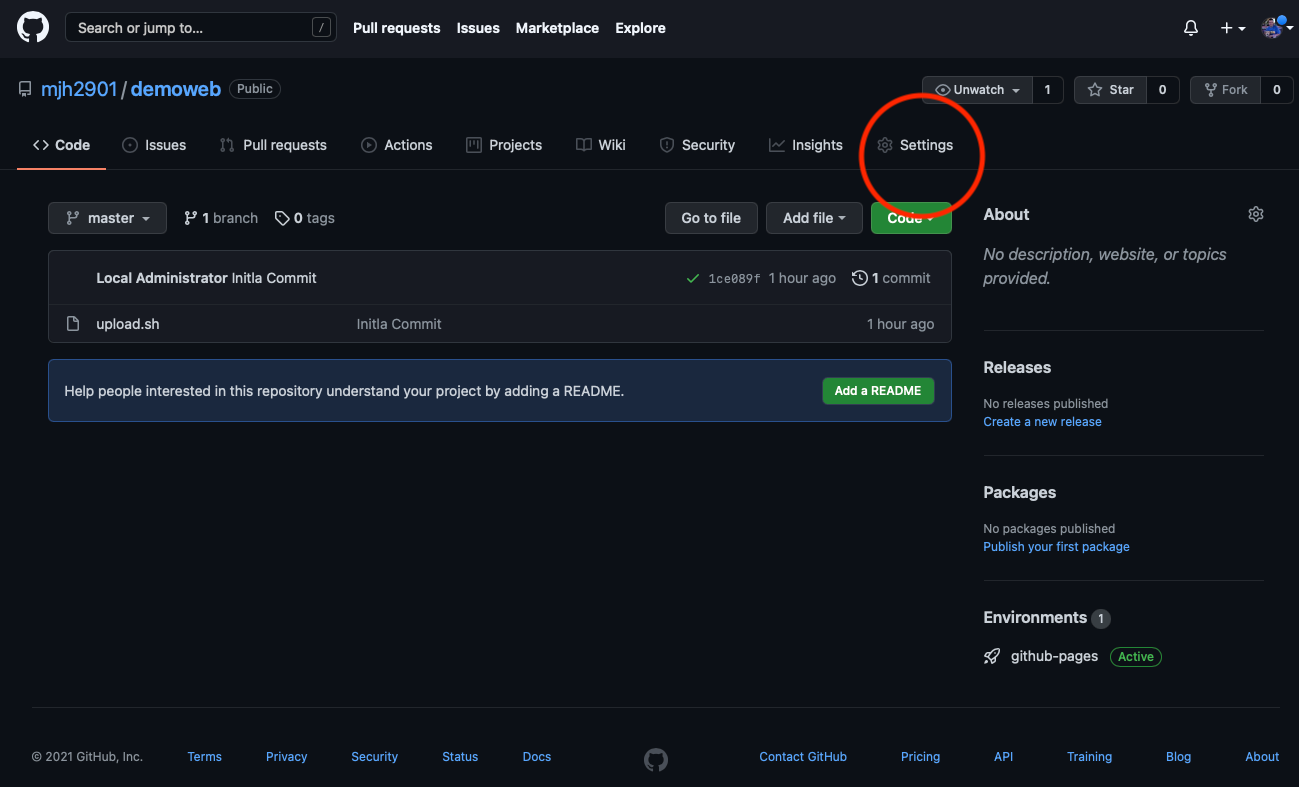Screen dimensions: 1299x787
Task: Open the plus create-new dropdown
Action: [x=1233, y=28]
